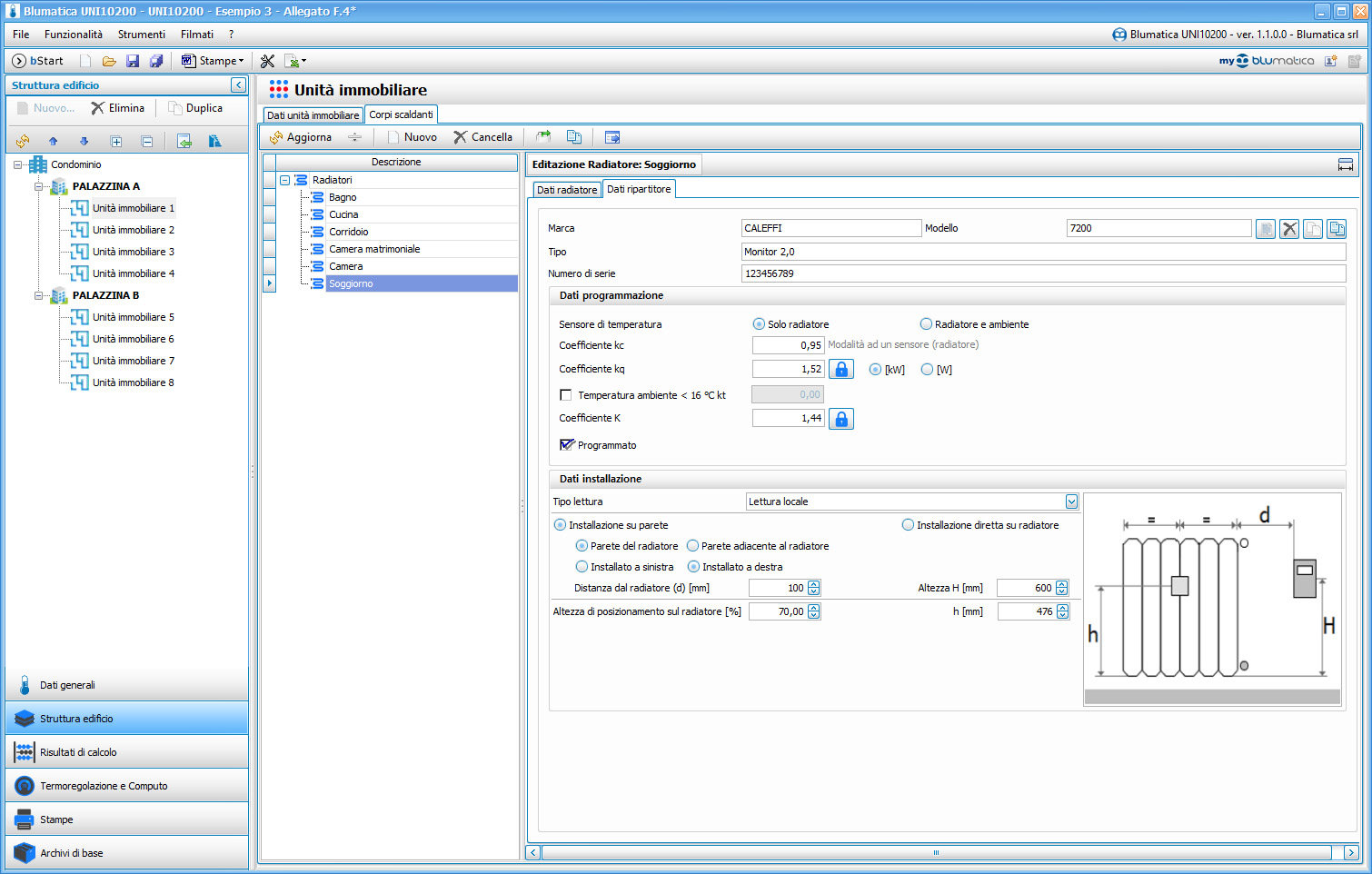
Task: Click the Aggiorna button
Action: click(x=301, y=137)
